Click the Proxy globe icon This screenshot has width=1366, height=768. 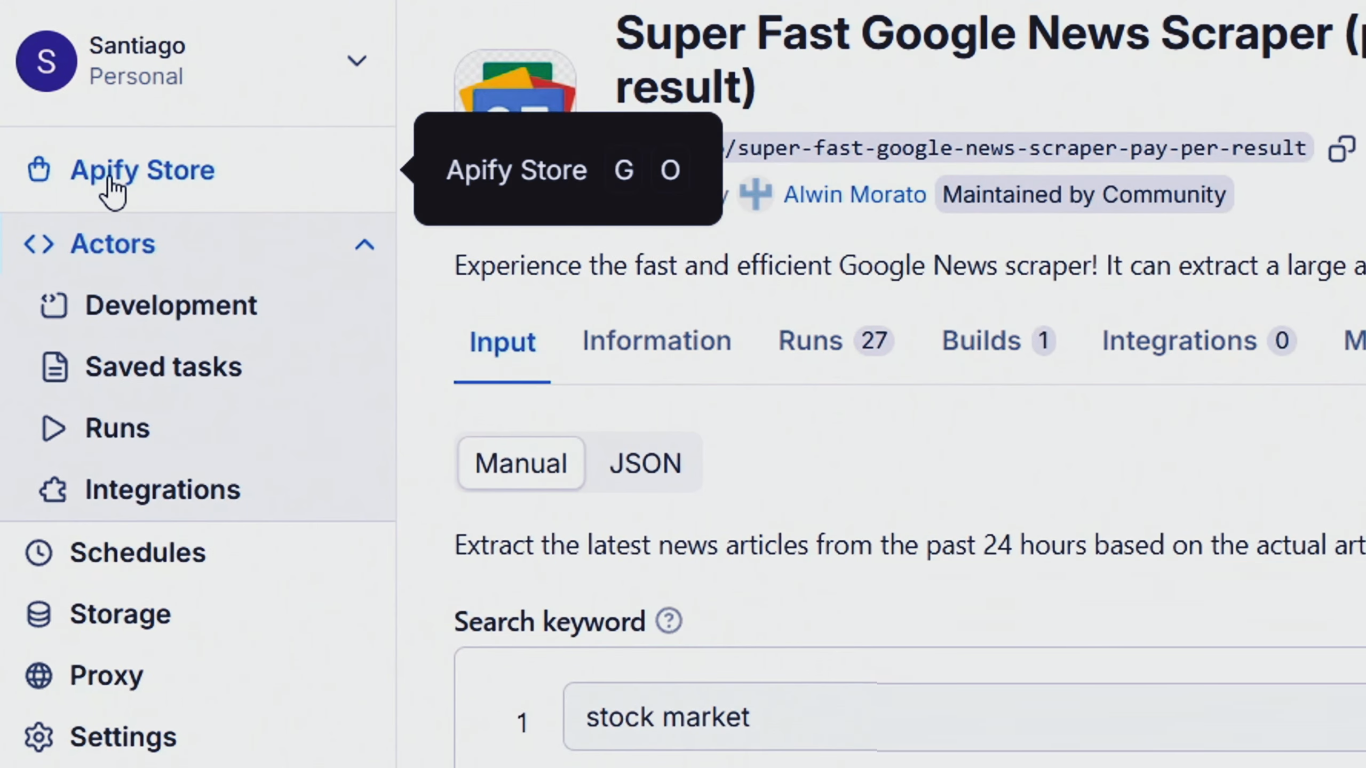tap(39, 676)
